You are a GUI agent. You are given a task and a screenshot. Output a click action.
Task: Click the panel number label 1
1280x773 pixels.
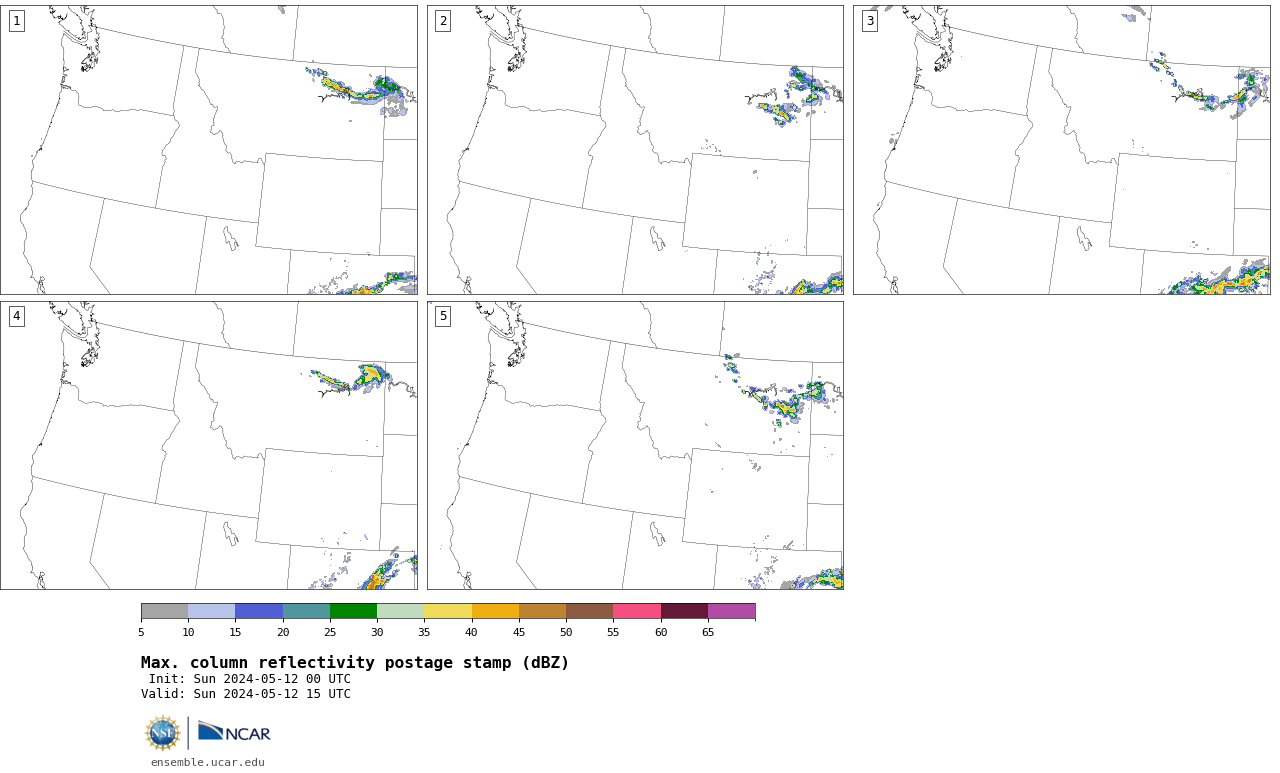[17, 21]
